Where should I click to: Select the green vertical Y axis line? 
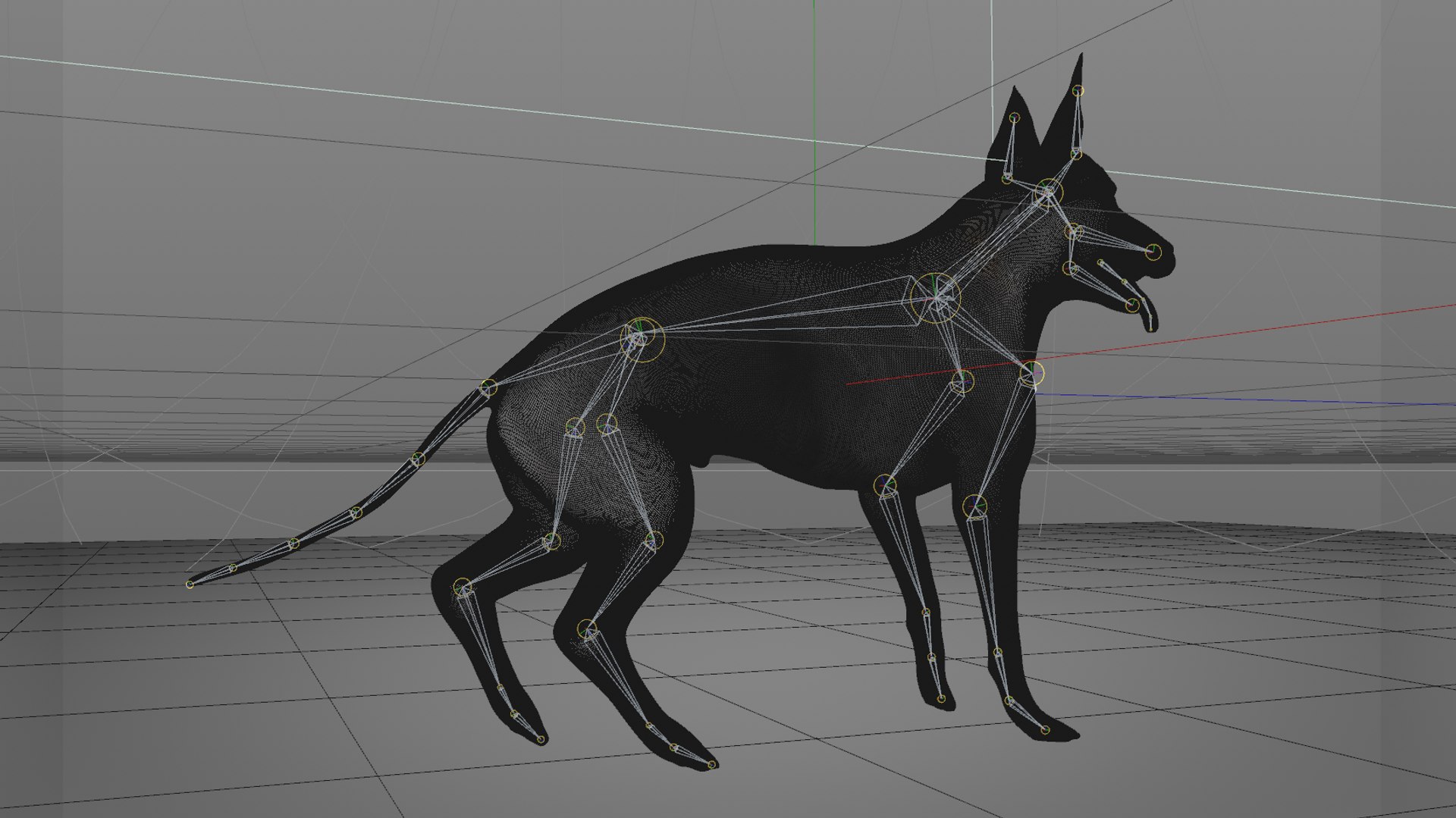pos(814,121)
